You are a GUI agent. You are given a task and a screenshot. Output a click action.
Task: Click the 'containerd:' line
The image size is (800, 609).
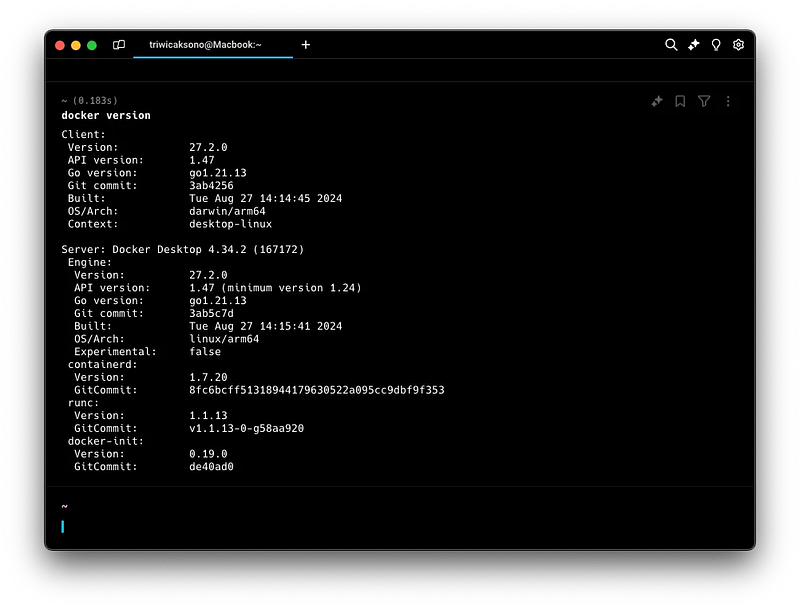[x=103, y=364]
